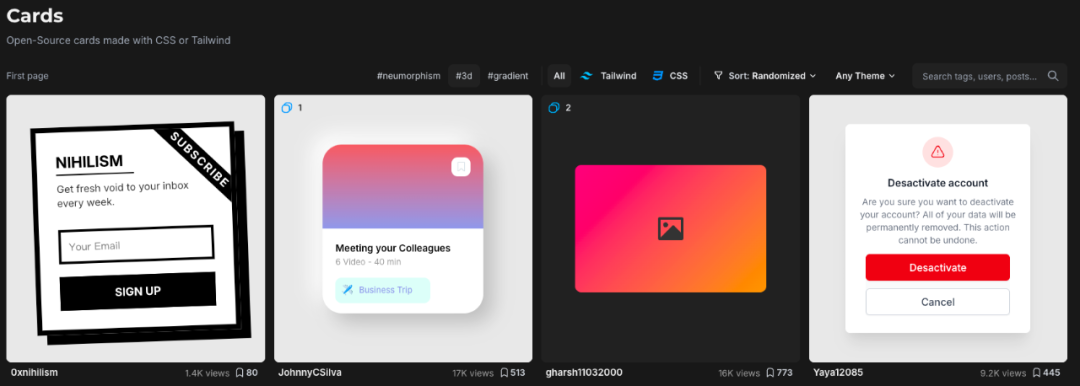Image resolution: width=1080 pixels, height=386 pixels.
Task: Click the red Desactivate button
Action: click(937, 267)
